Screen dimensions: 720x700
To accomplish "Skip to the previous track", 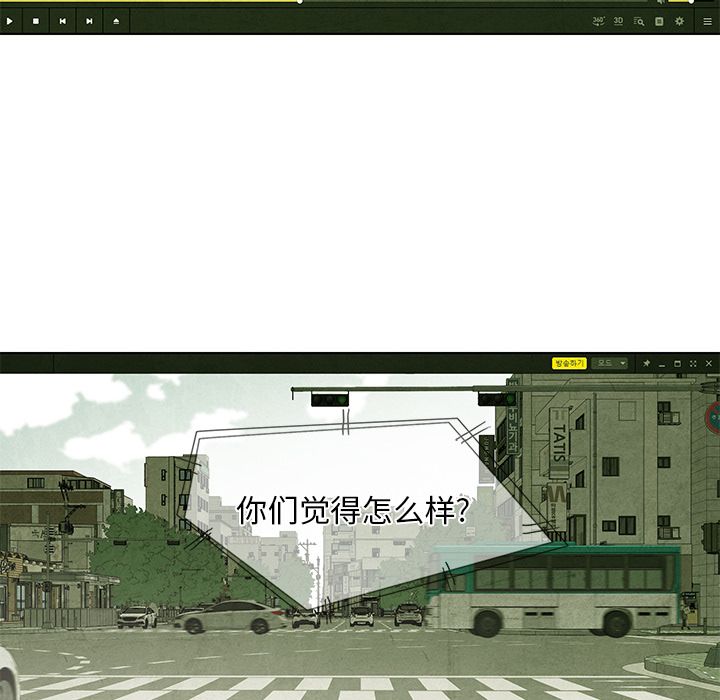I will (x=62, y=21).
